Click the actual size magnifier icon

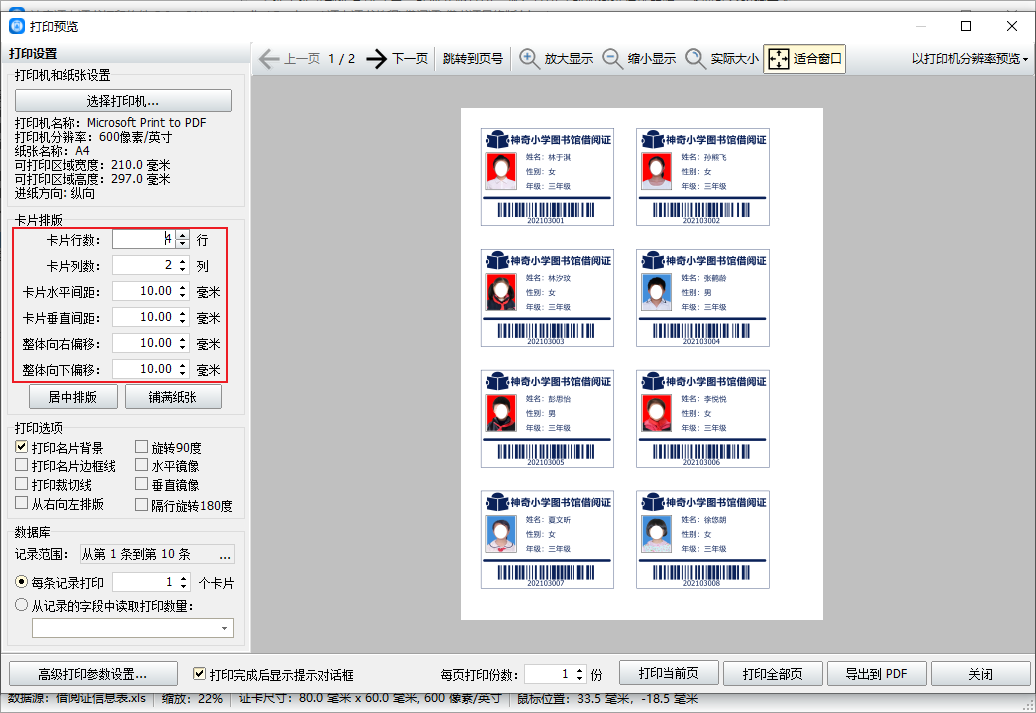point(695,59)
